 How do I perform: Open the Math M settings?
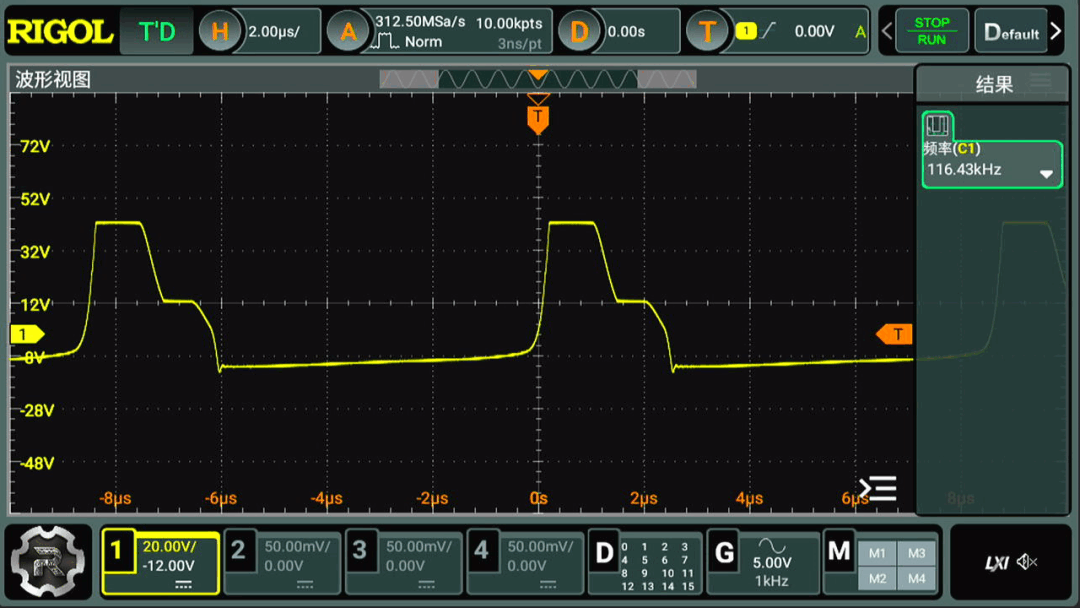[x=839, y=551]
